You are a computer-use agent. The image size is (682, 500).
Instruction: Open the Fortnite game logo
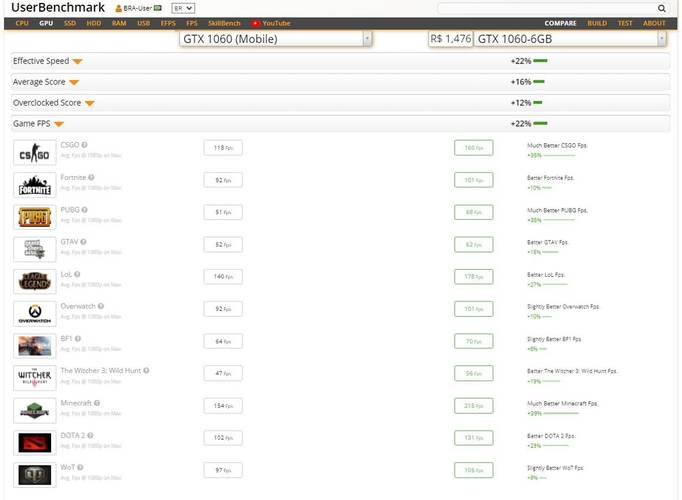point(35,185)
